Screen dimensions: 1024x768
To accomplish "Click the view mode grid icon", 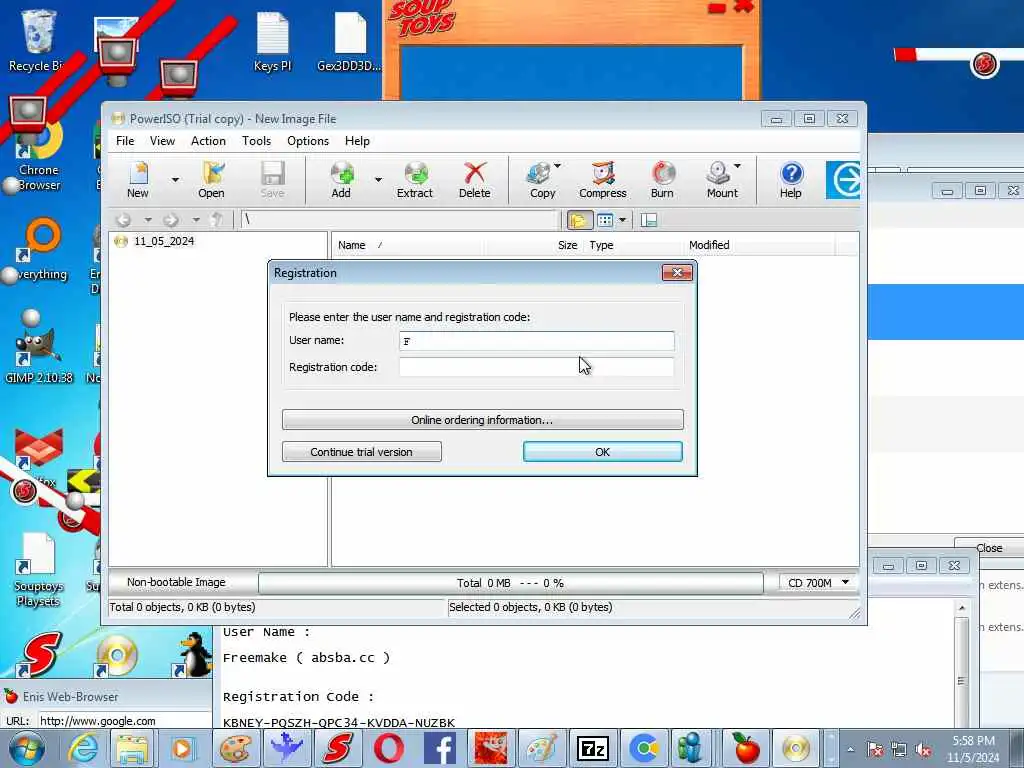I will 605,220.
